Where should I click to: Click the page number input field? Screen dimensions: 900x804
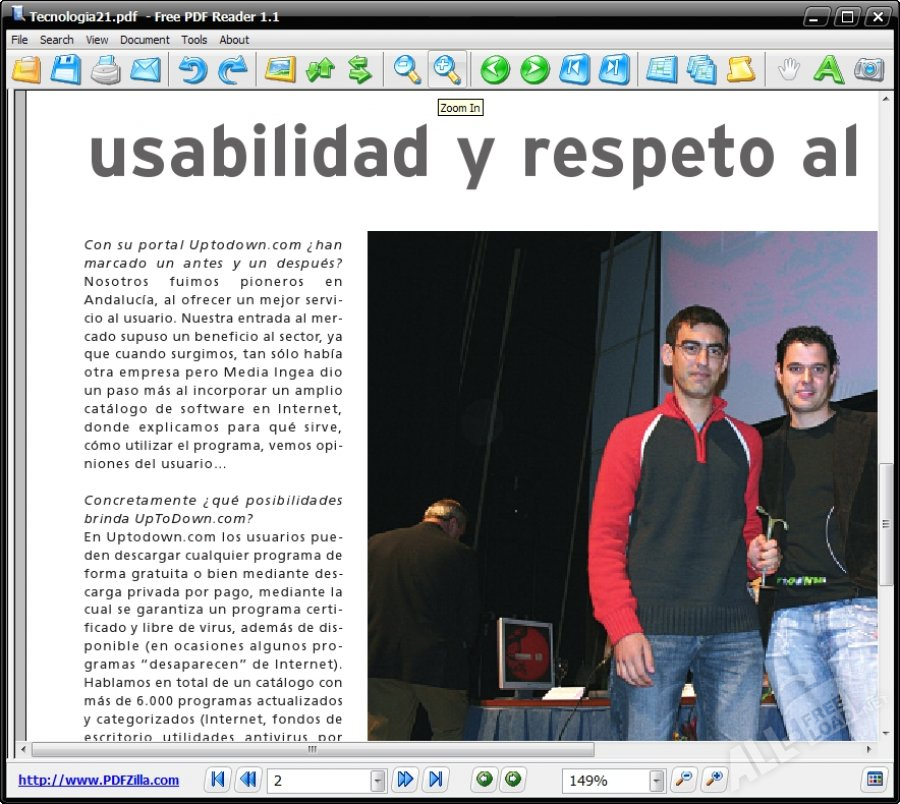click(318, 780)
